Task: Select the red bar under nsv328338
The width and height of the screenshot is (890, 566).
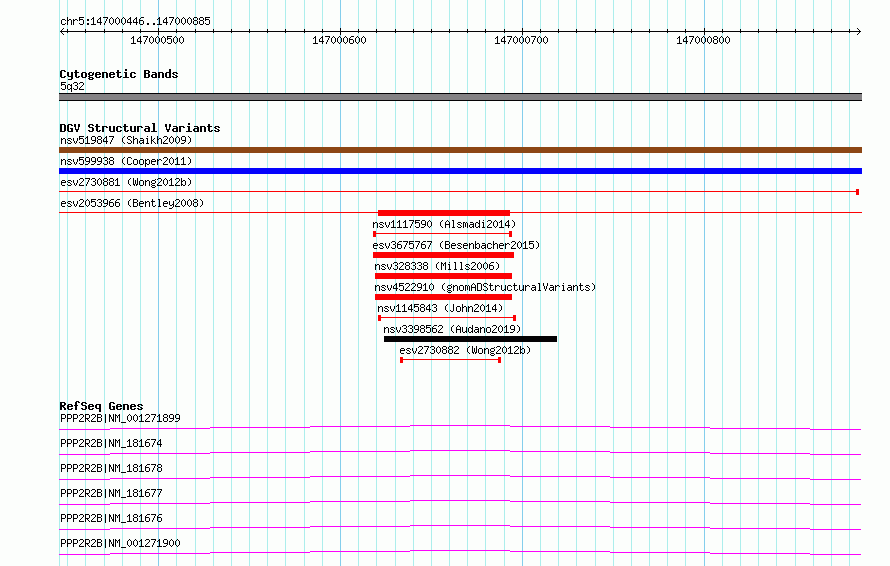Action: click(x=443, y=276)
